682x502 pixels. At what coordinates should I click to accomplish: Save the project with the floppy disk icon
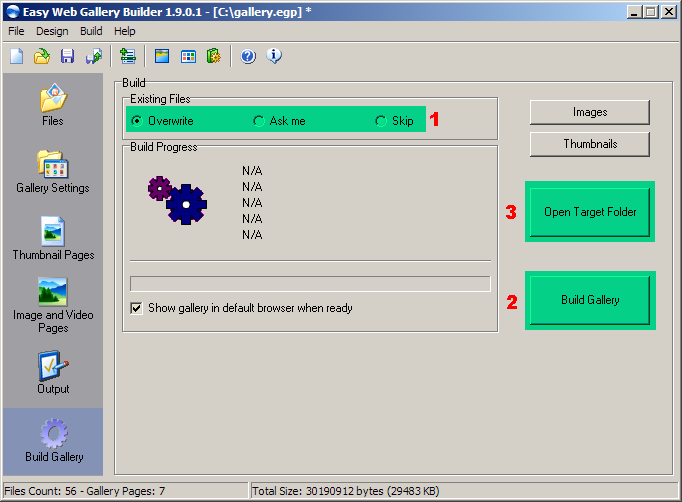67,56
